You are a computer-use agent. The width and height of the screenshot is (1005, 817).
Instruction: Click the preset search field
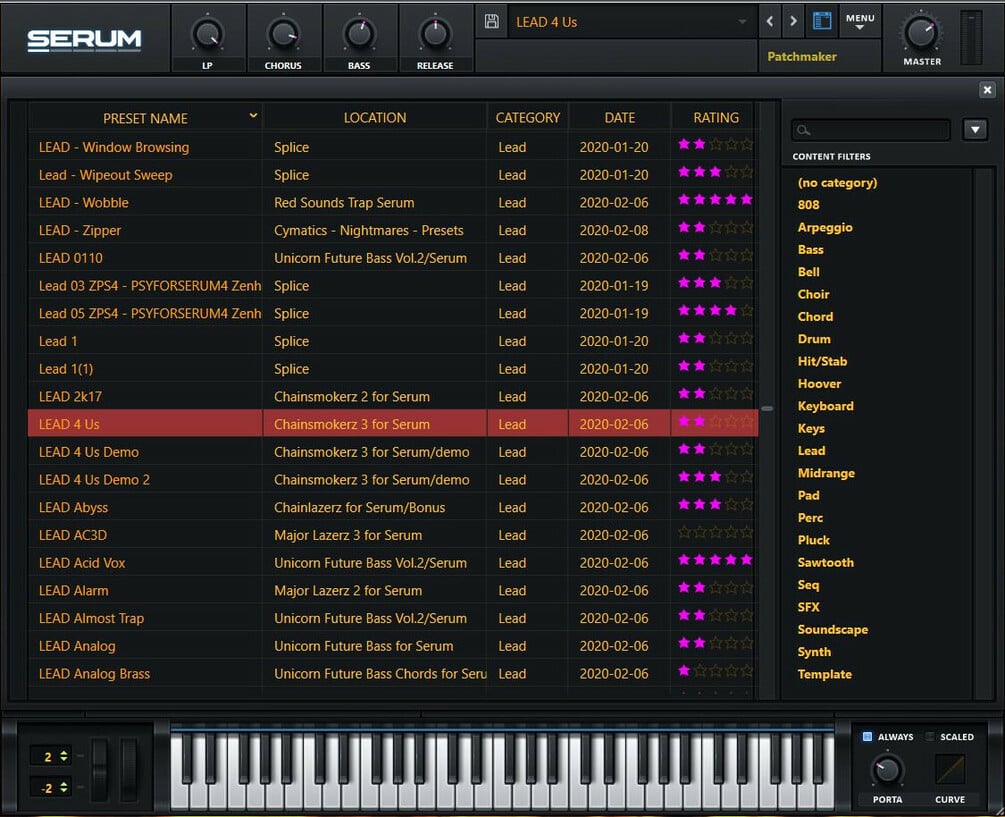tap(870, 130)
